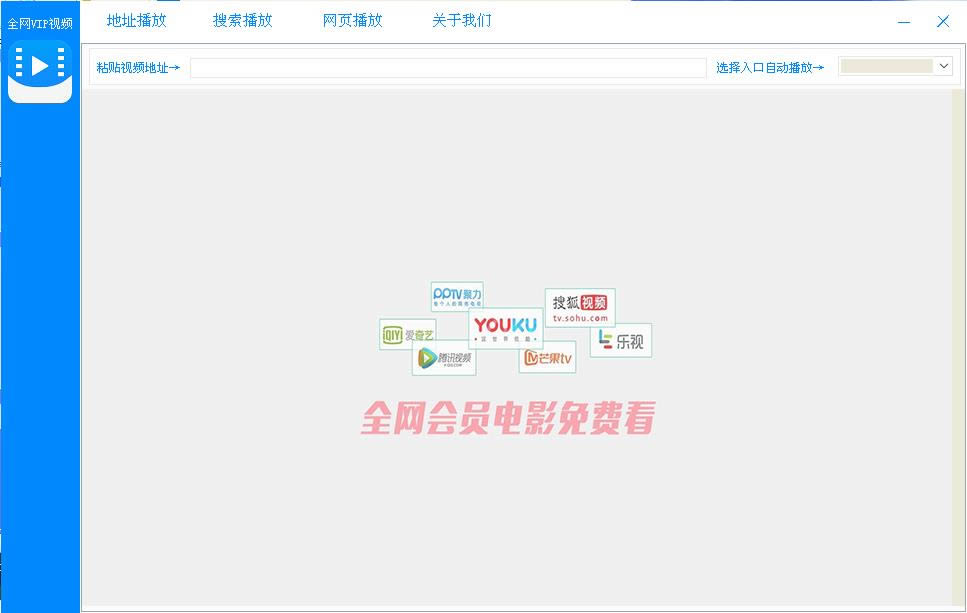Click the video address input field
The height and width of the screenshot is (613, 967).
click(x=448, y=68)
